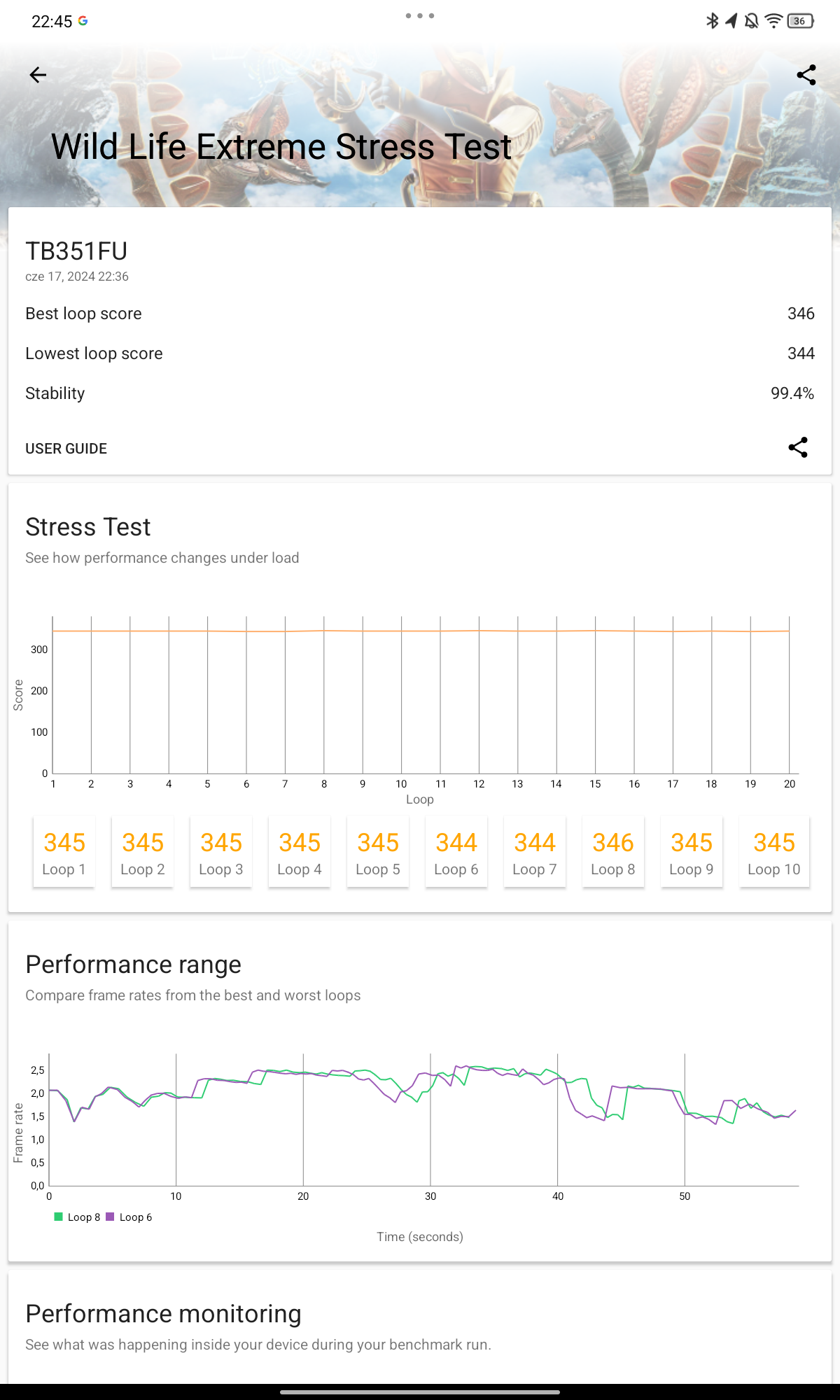
Task: Tap the battery indicator showing 36
Action: [x=800, y=21]
